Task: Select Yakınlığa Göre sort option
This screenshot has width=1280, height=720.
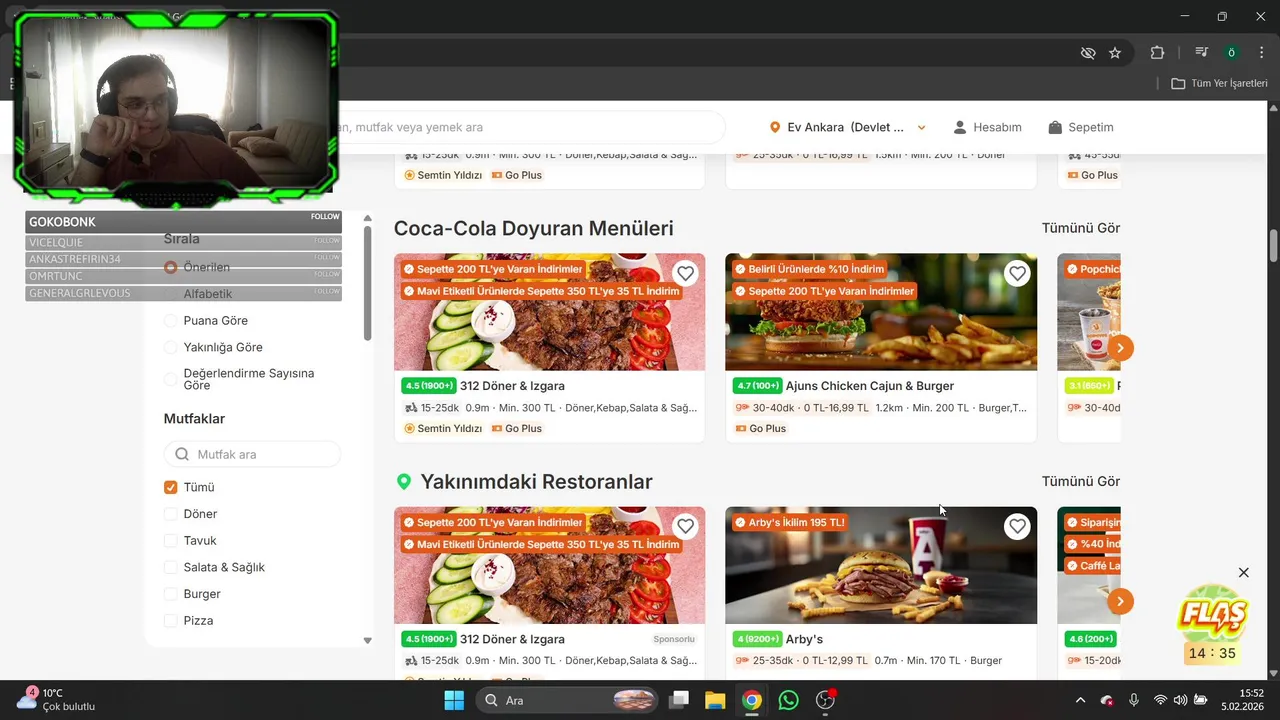Action: [x=171, y=347]
